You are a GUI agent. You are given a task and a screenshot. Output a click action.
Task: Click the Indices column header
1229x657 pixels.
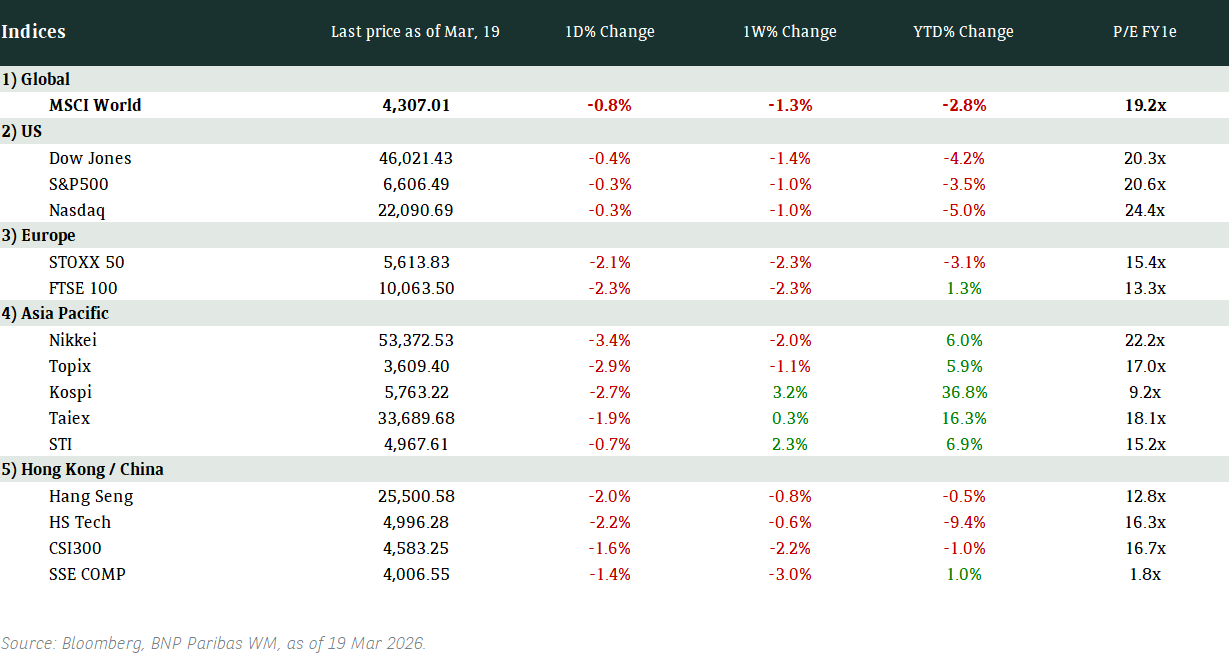coord(34,32)
